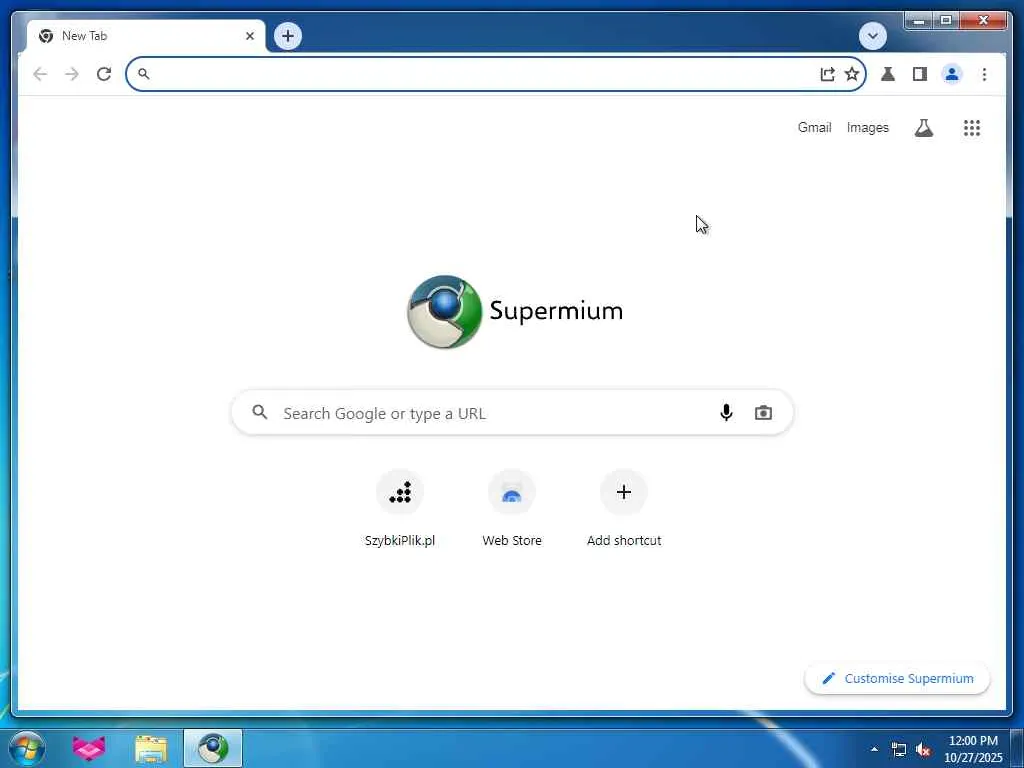
Task: Open Windows Explorer from taskbar
Action: [151, 748]
